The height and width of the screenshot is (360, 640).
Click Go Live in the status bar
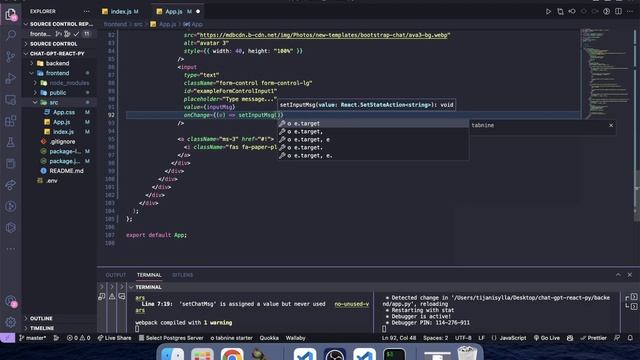click(x=547, y=338)
